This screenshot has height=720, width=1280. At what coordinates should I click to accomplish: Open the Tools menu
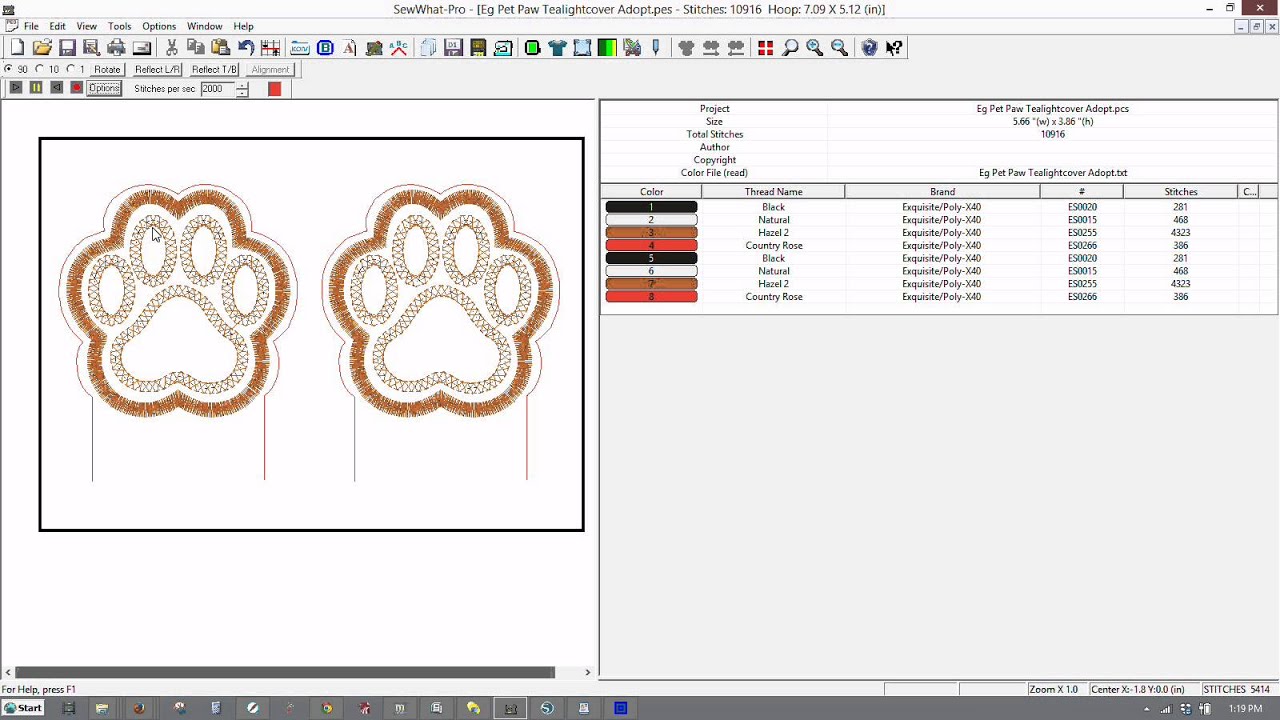pos(120,26)
